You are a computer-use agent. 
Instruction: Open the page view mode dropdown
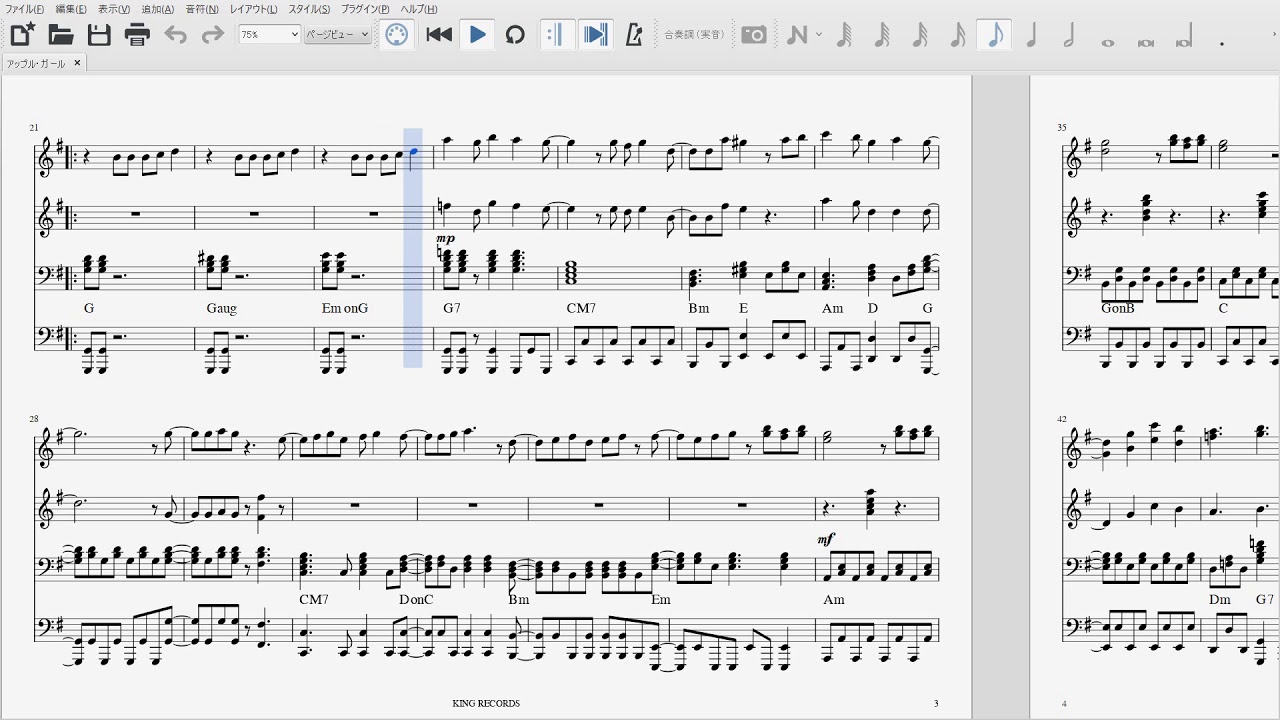click(337, 35)
